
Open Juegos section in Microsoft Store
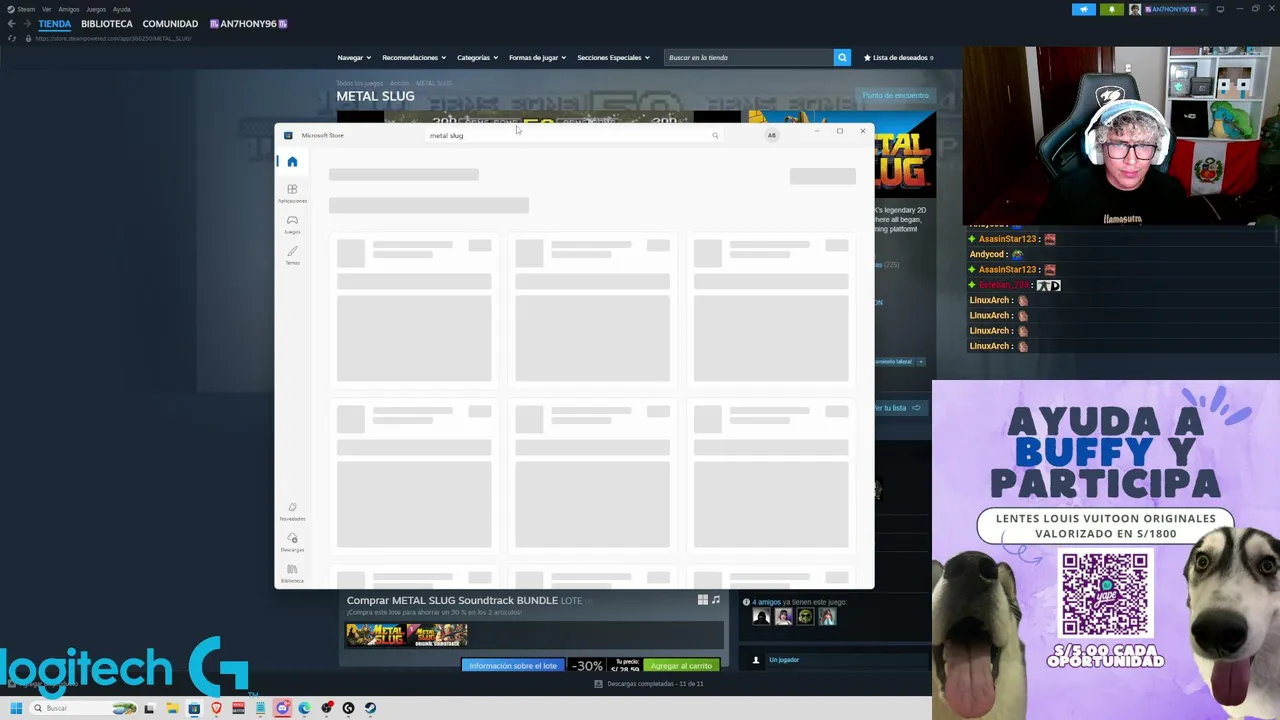click(292, 224)
